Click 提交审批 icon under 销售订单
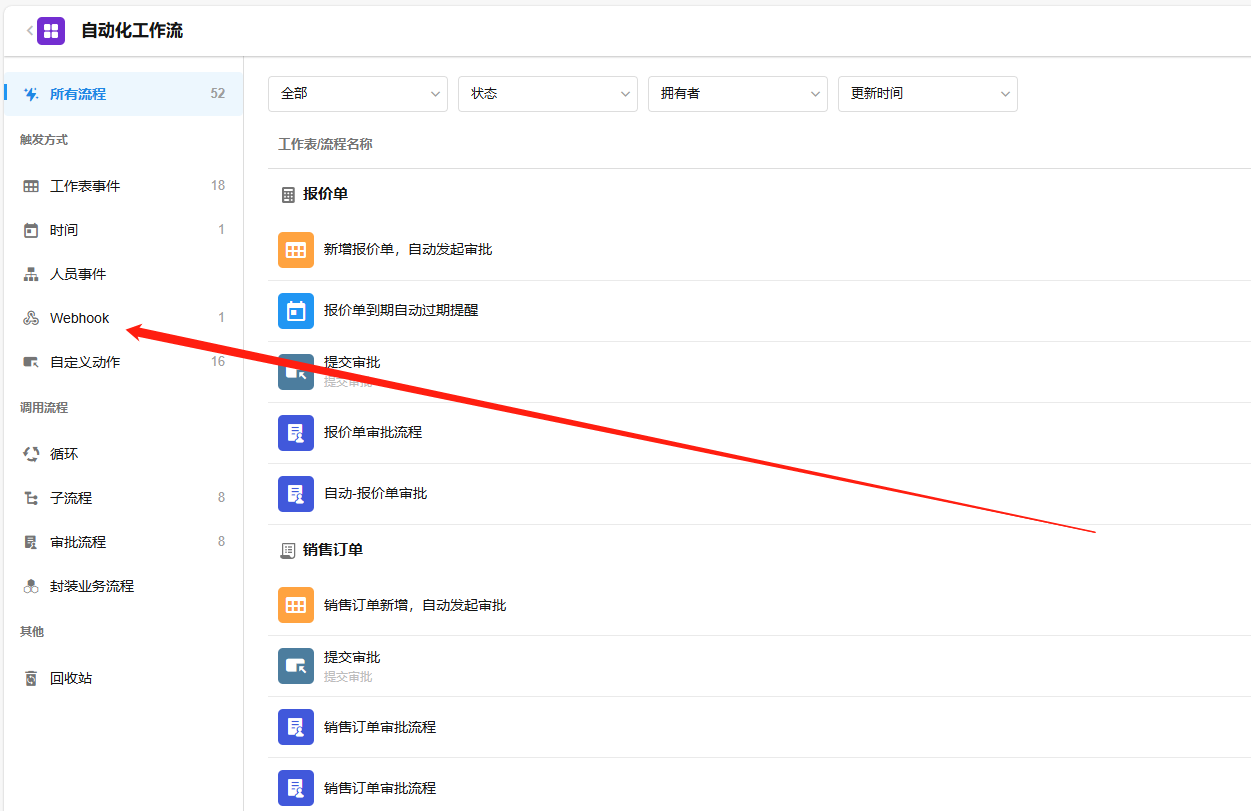Image resolution: width=1251 pixels, height=811 pixels. click(x=295, y=666)
